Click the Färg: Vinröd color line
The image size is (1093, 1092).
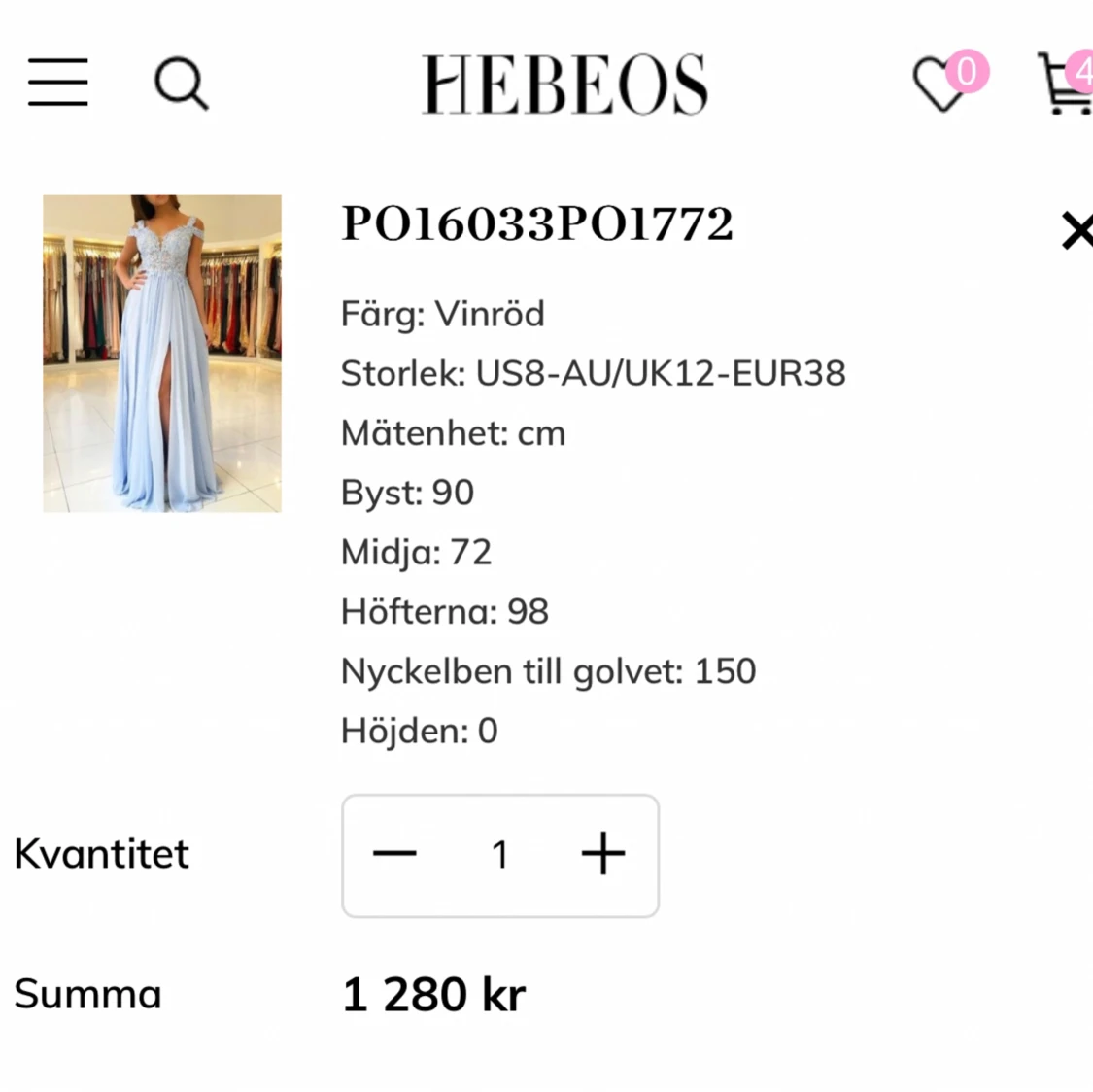(x=443, y=314)
